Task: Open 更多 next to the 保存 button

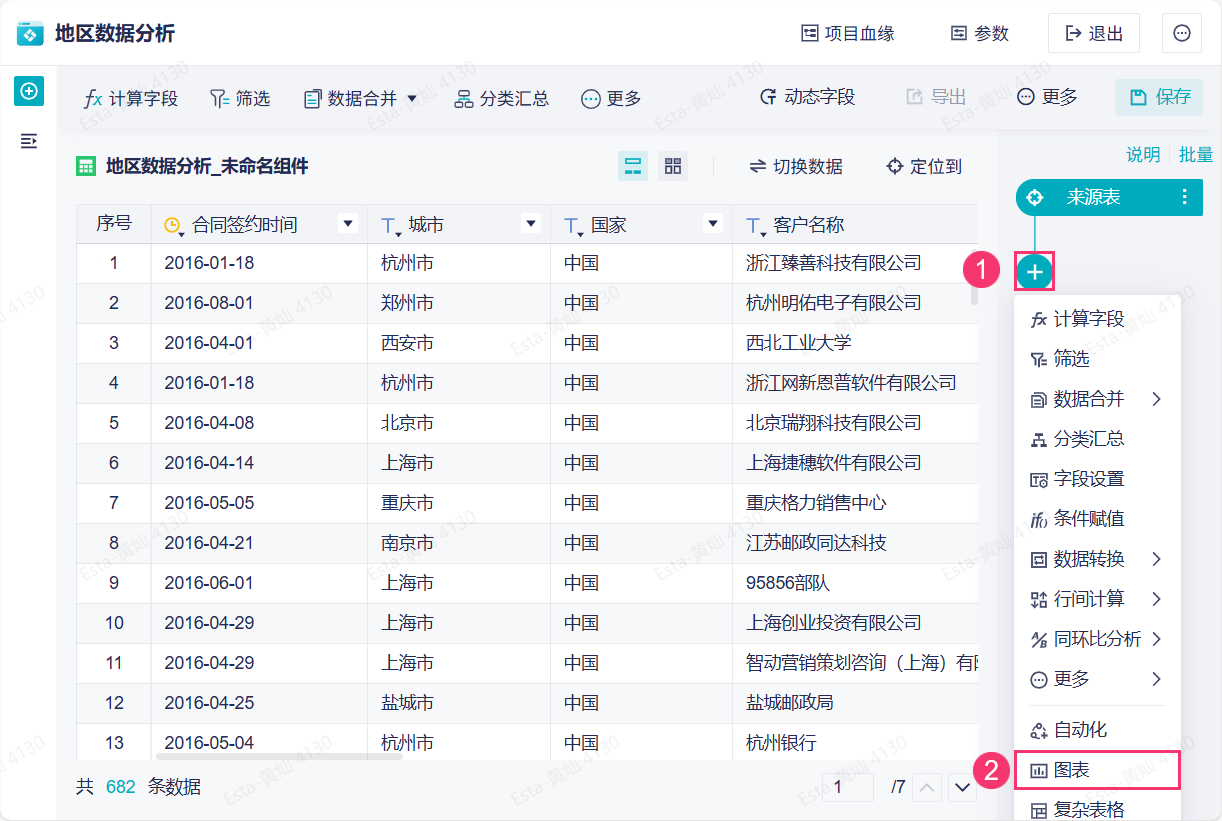Action: (1047, 97)
